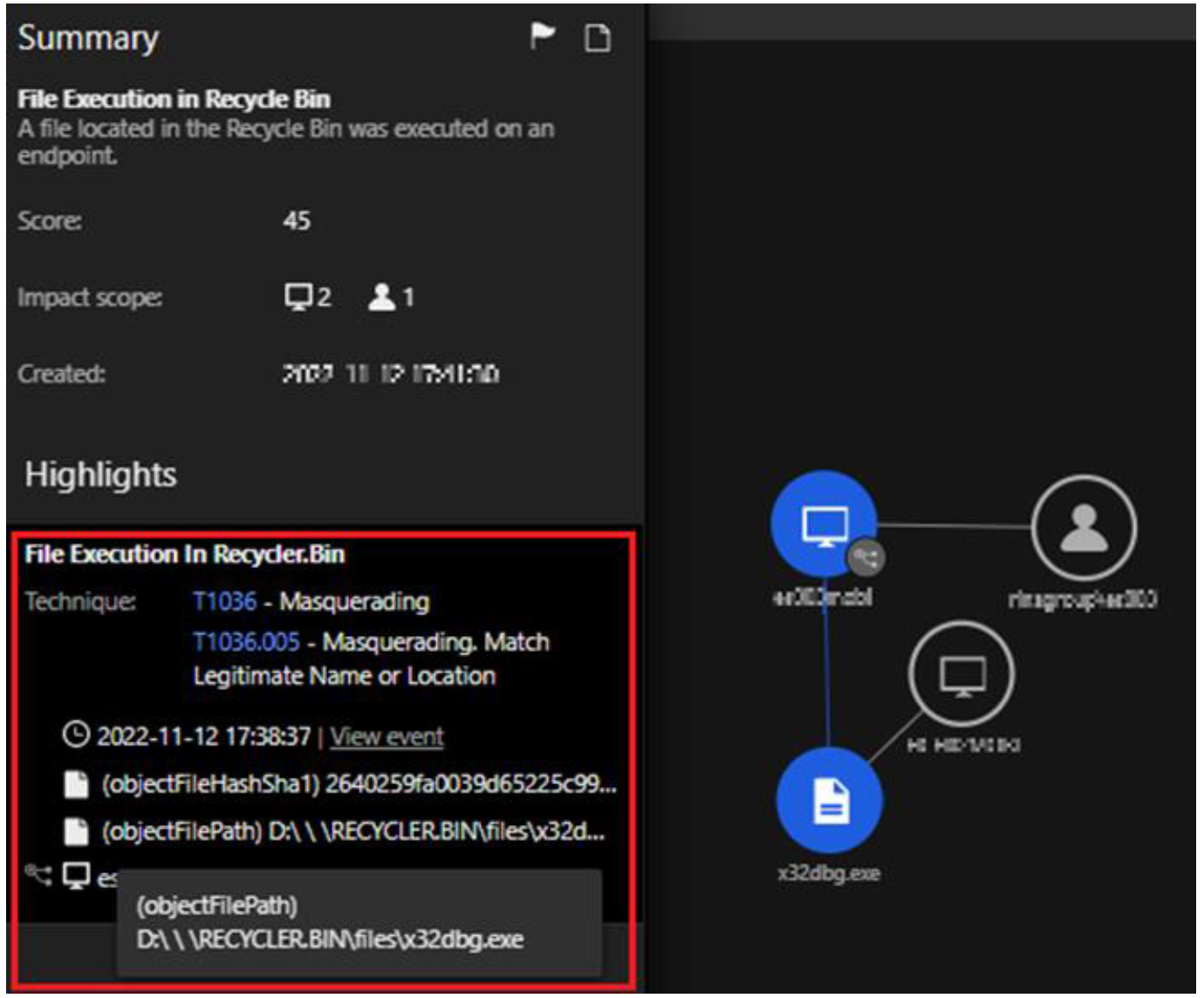Click the impact scope user count icon

tap(381, 297)
